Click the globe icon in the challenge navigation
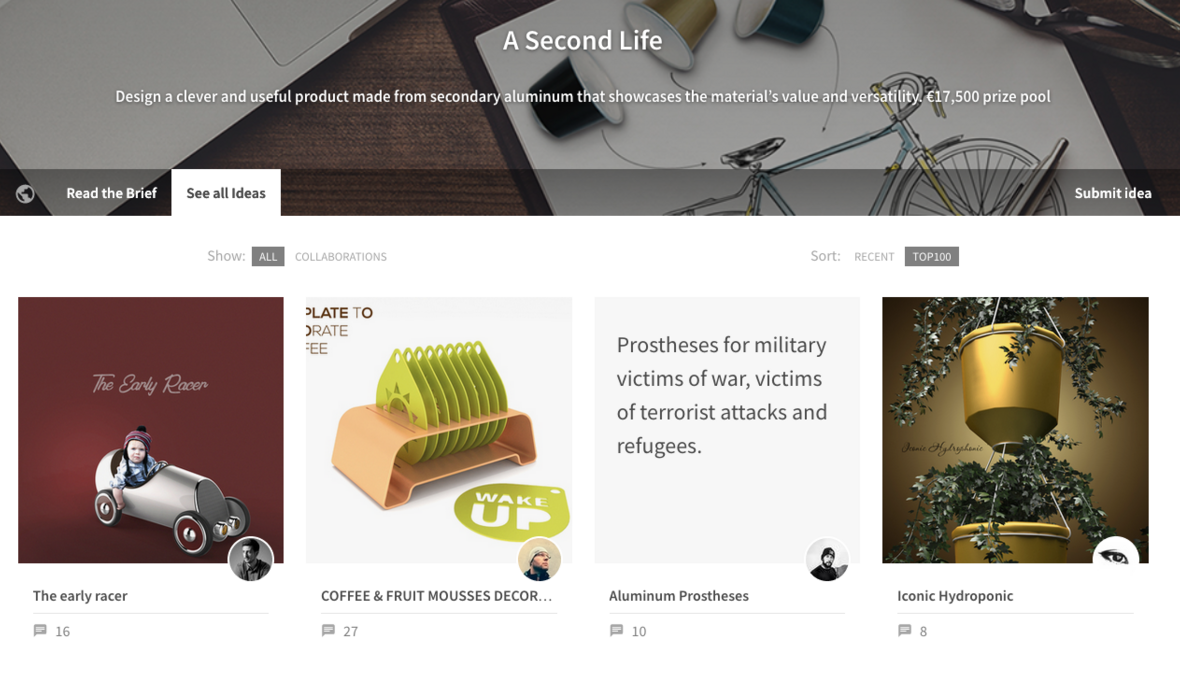This screenshot has height=682, width=1180. pyautogui.click(x=25, y=193)
